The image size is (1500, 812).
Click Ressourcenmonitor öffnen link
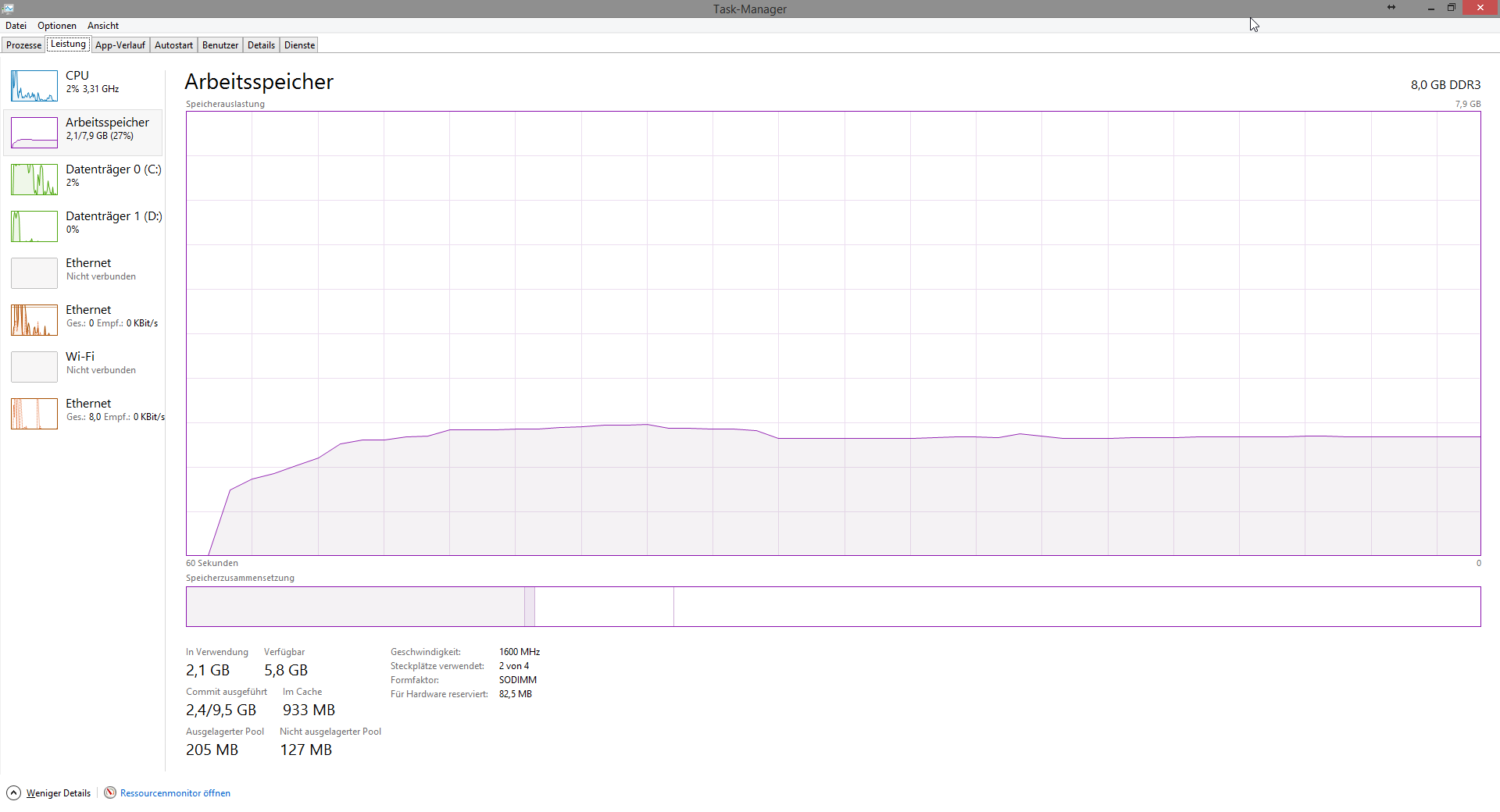tap(175, 793)
